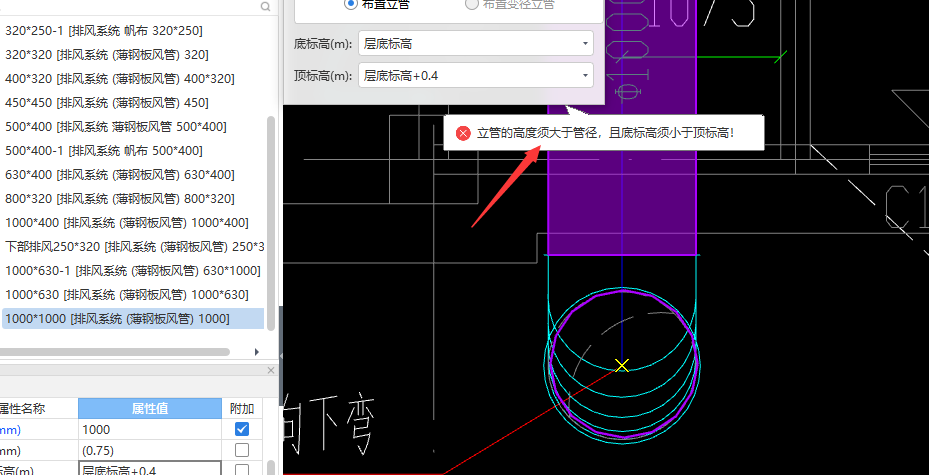Click the search magnifier icon above the list

pos(266,7)
